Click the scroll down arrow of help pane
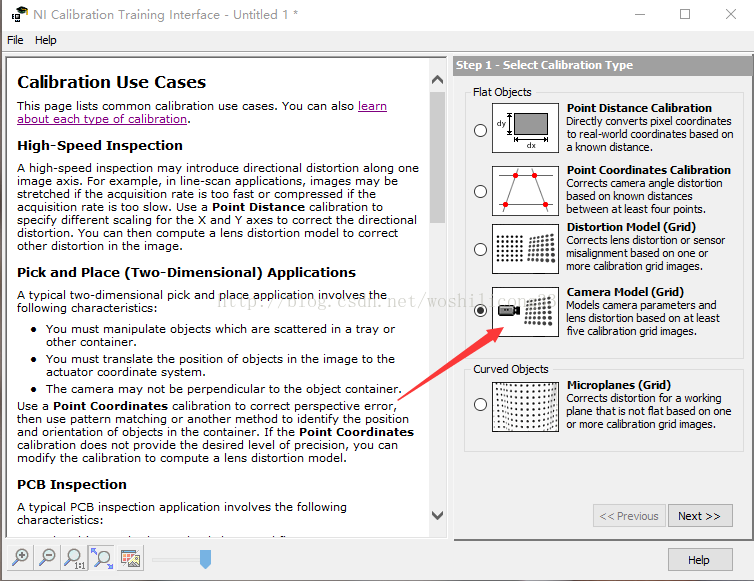The height and width of the screenshot is (581, 754). point(437,516)
